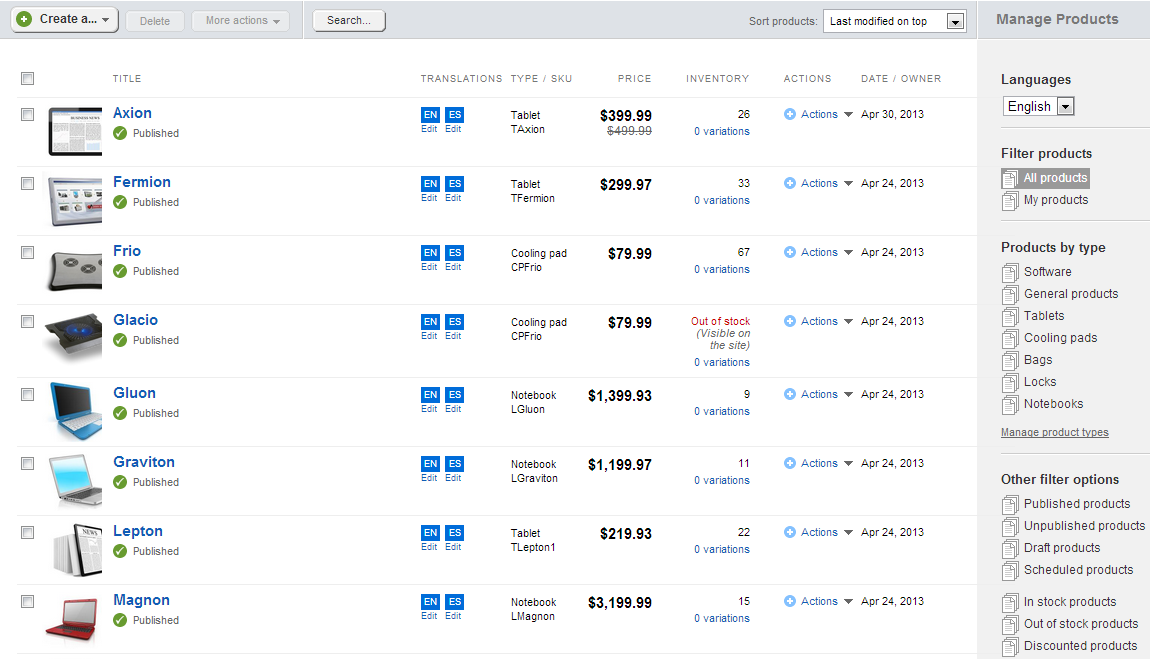The image size is (1150, 659).
Task: Select the Magnon product checkbox
Action: tap(28, 602)
